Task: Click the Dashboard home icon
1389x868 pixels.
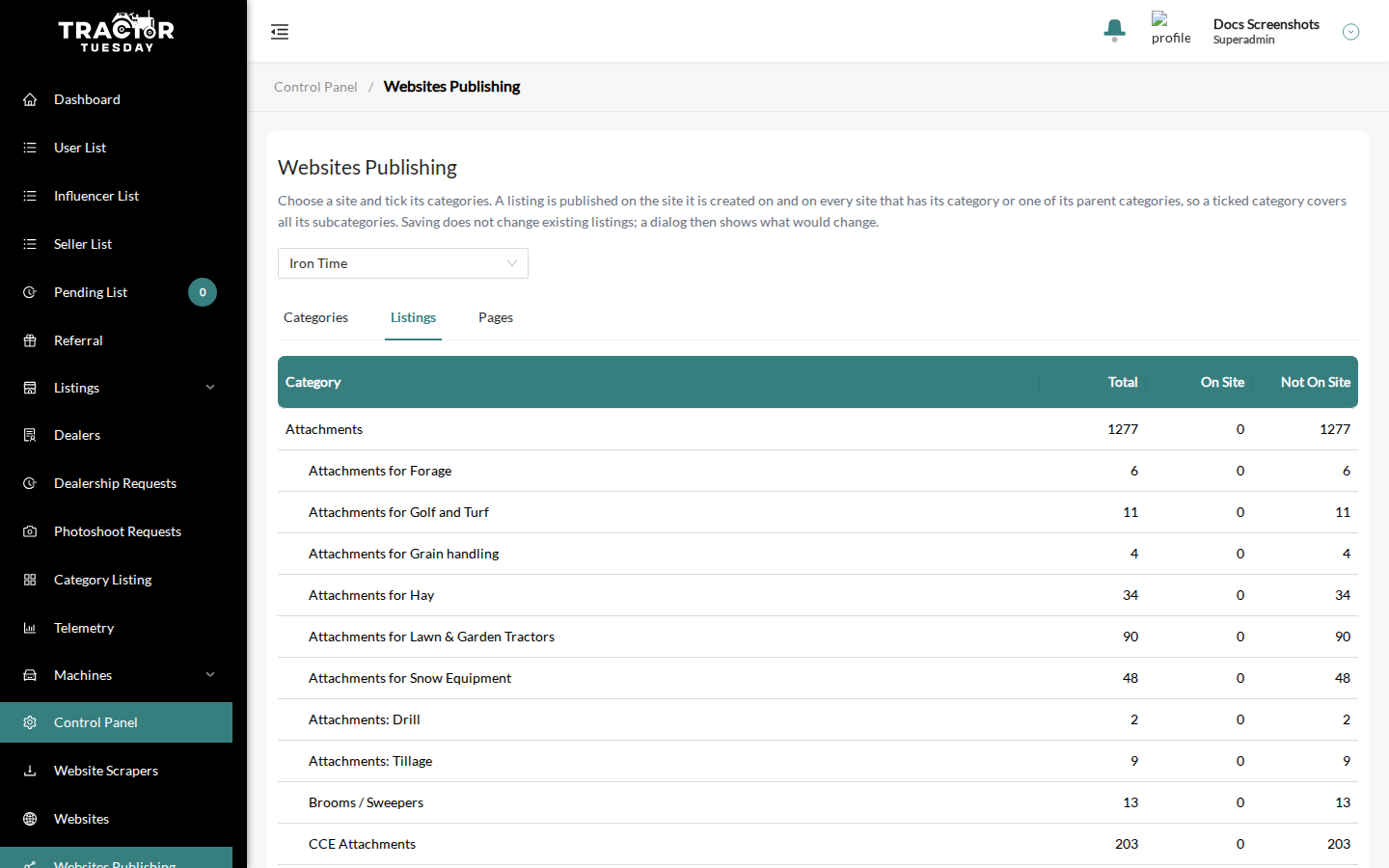Action: [x=30, y=99]
